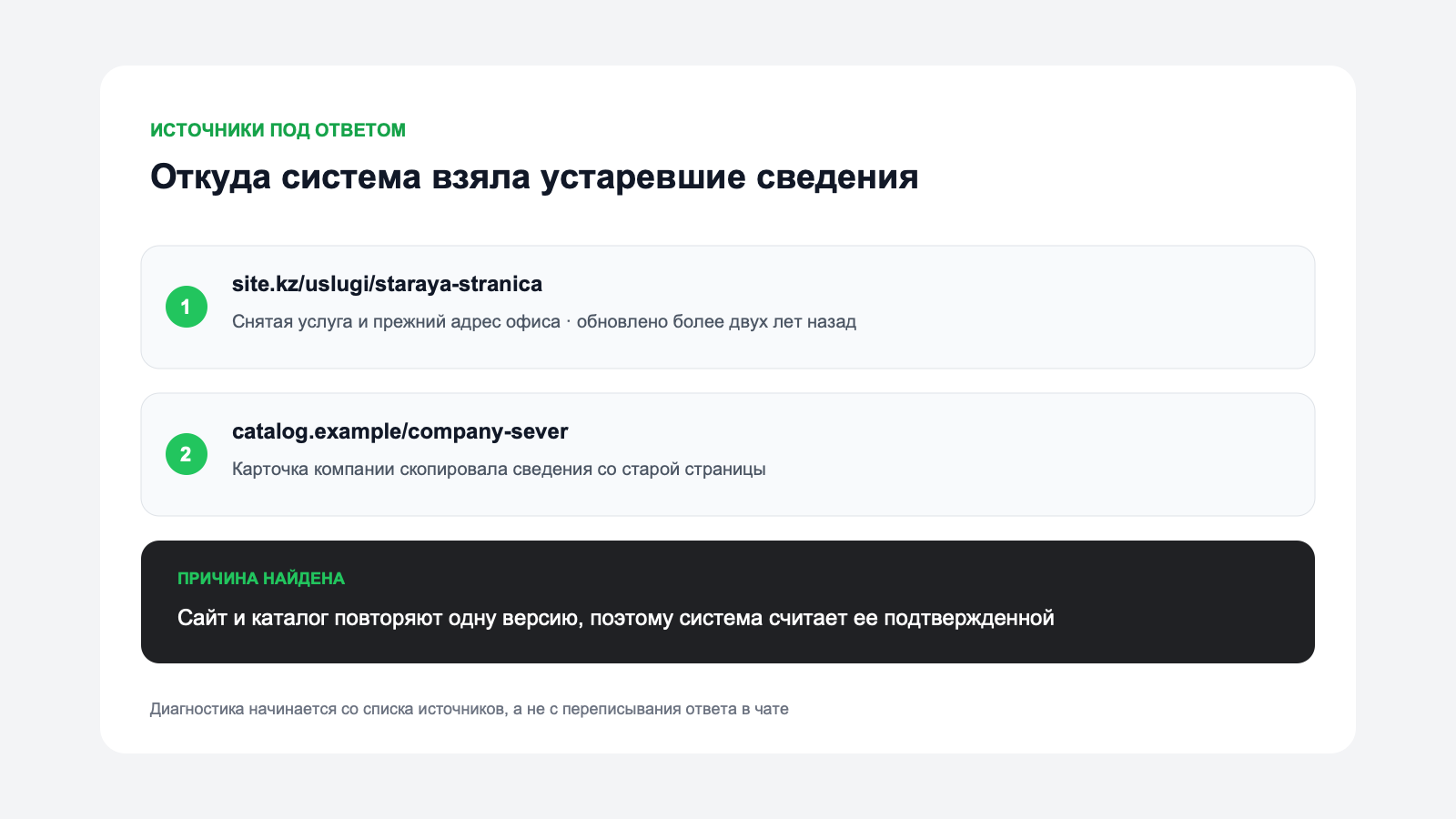
Task: Click the footnote beginning "Диагностика начинается со списка источников"
Action: [470, 709]
